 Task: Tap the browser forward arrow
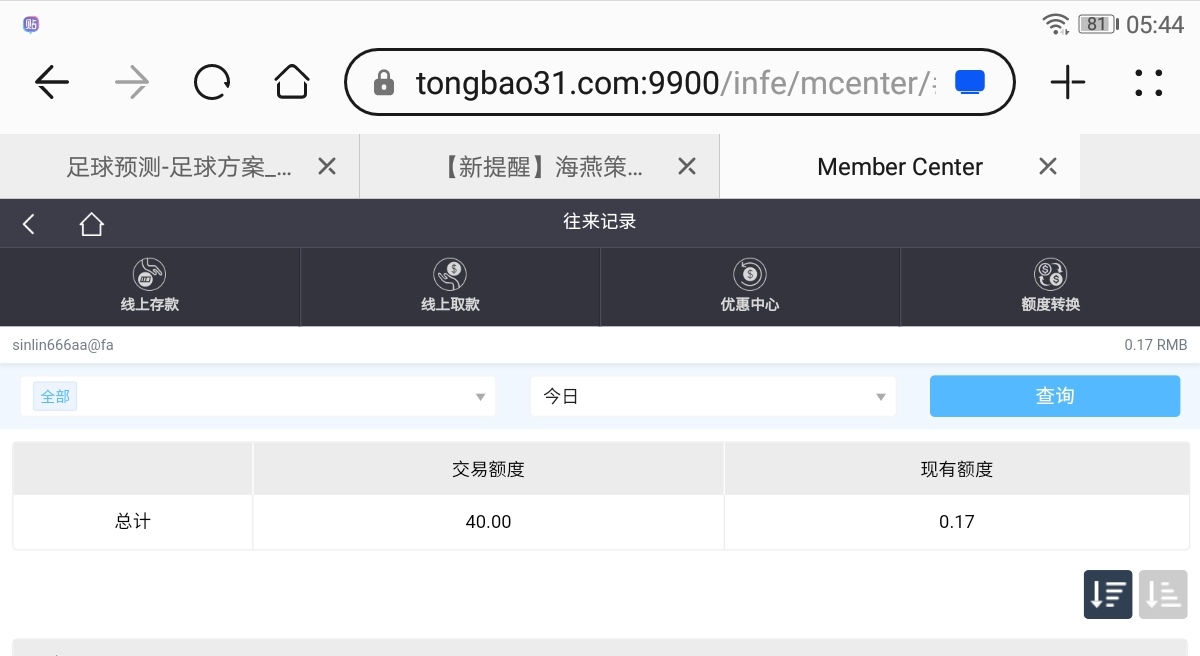(x=132, y=82)
